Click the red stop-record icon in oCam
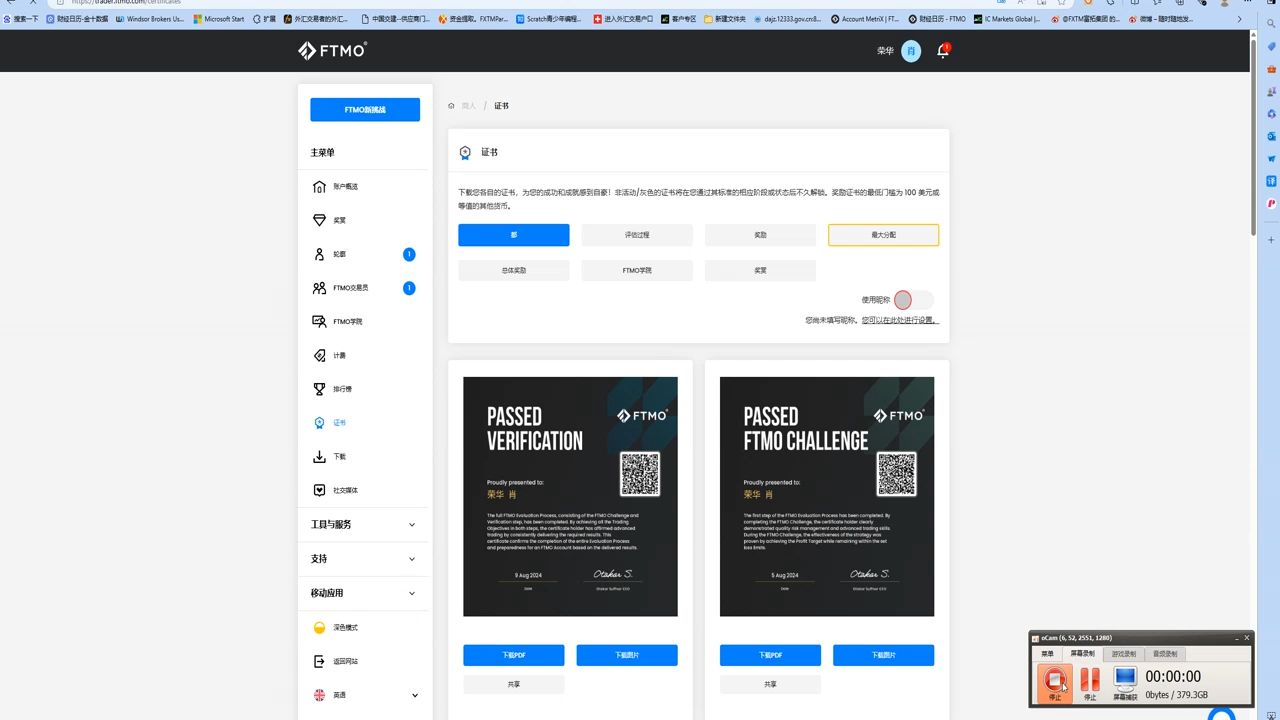Screen dimensions: 1280x720 pos(1053,680)
